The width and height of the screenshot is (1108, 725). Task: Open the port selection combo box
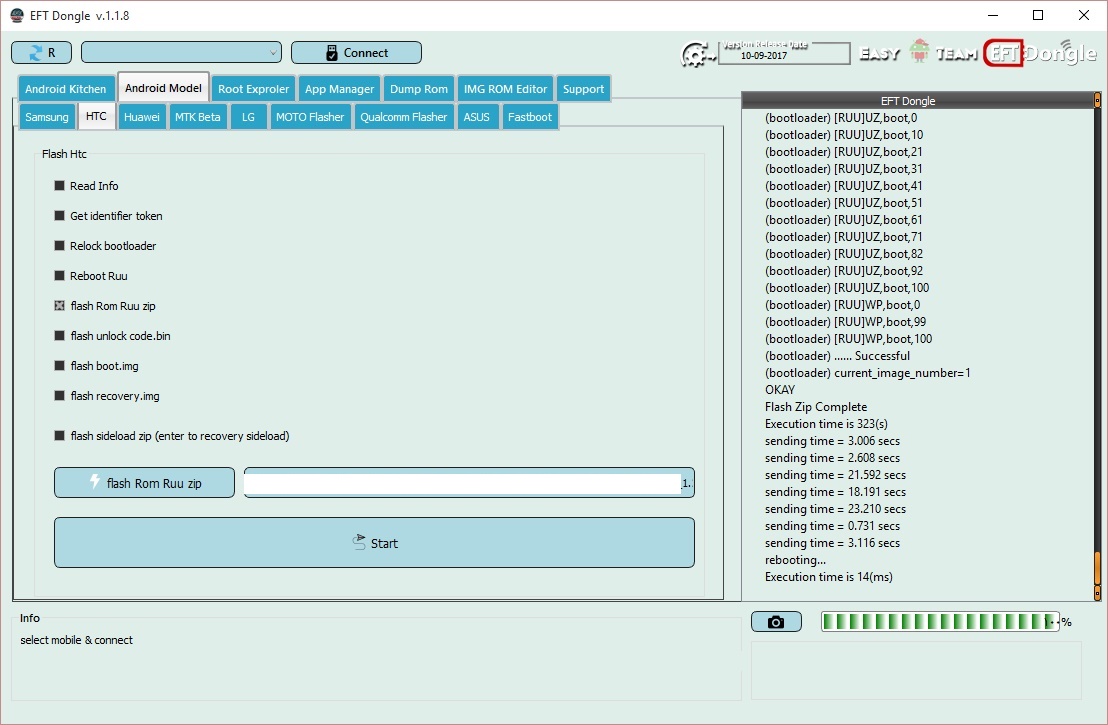pos(182,52)
